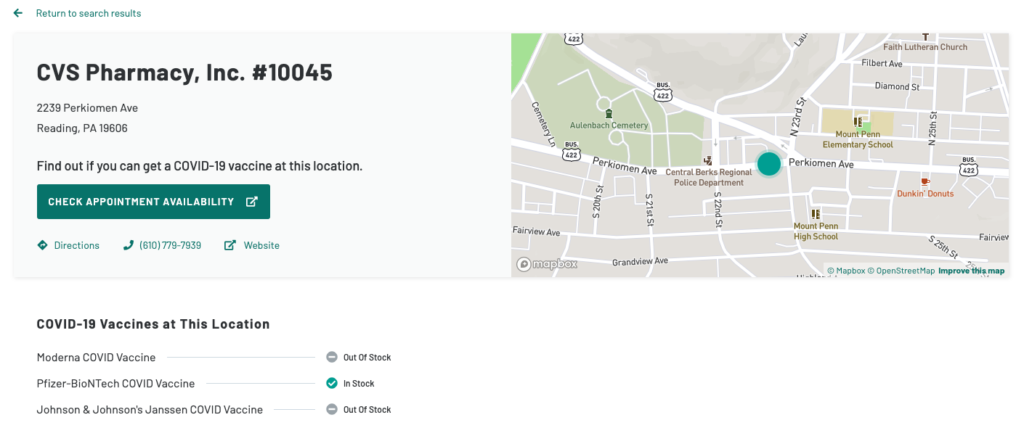Screen dimensions: 1024x428
Task: Open the Directions link
Action: pyautogui.click(x=76, y=245)
